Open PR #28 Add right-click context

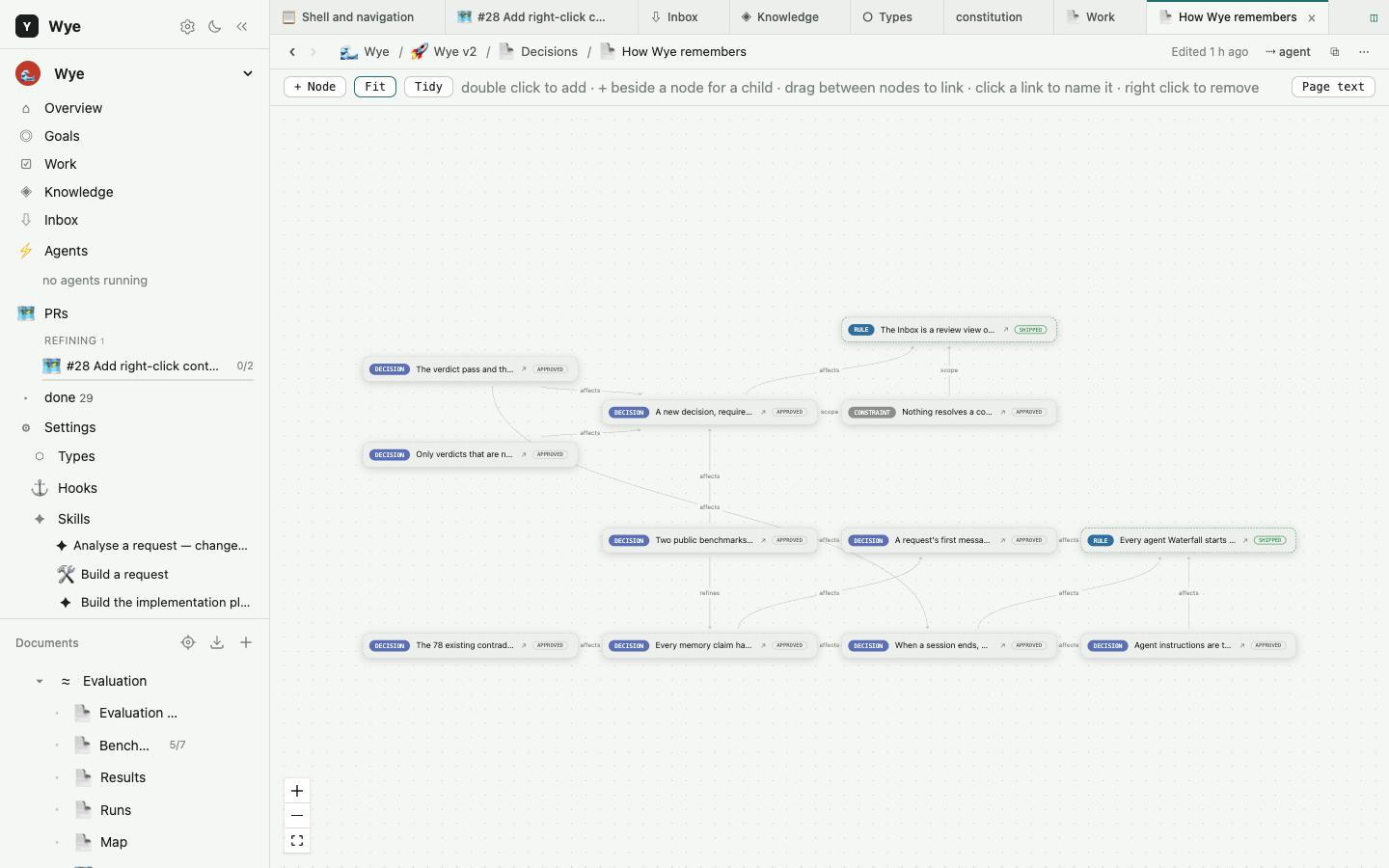pyautogui.click(x=148, y=366)
